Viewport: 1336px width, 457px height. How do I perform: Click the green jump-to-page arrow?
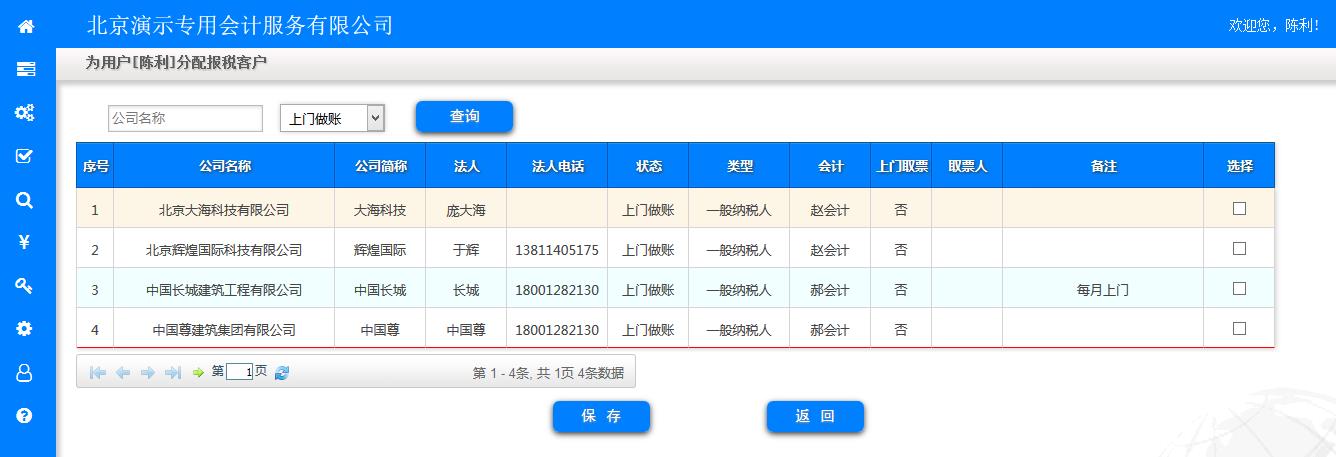coord(198,372)
